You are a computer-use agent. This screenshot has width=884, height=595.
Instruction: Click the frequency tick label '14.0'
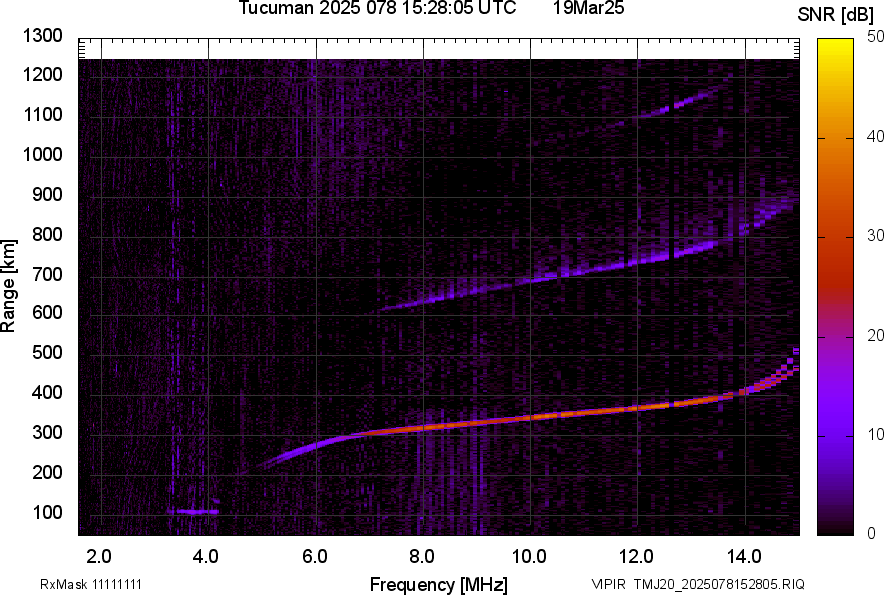tap(744, 557)
